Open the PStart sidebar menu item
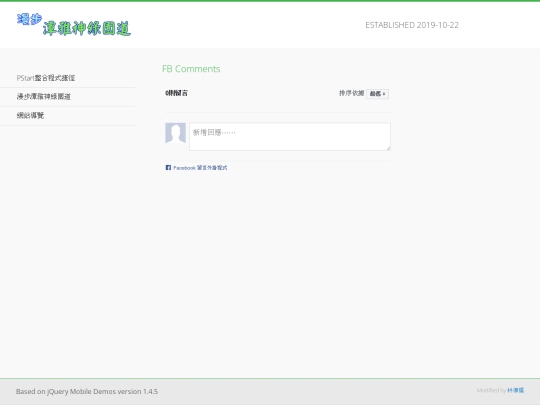Image resolution: width=540 pixels, height=405 pixels. click(x=68, y=78)
